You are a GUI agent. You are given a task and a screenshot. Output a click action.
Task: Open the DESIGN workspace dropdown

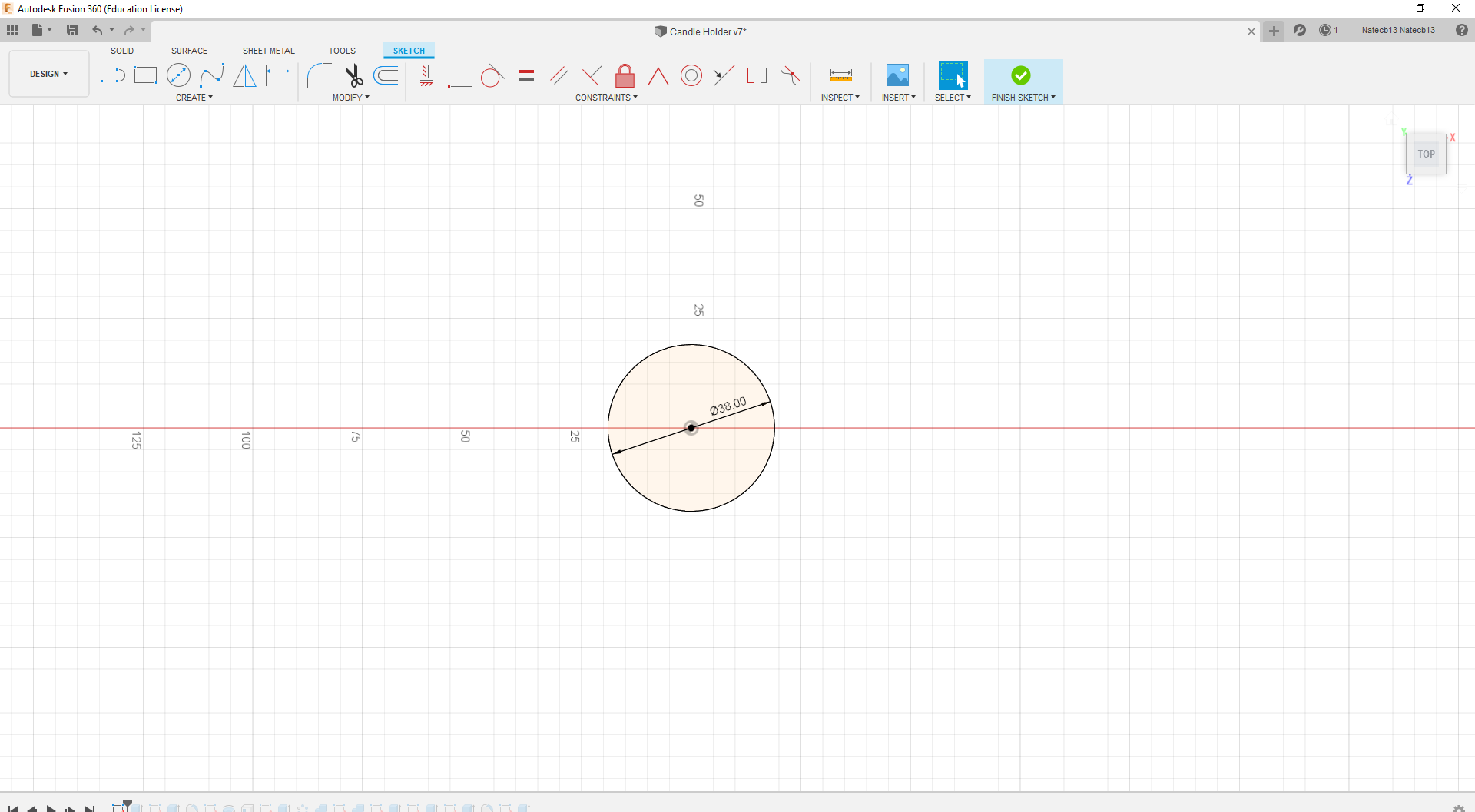click(x=48, y=74)
